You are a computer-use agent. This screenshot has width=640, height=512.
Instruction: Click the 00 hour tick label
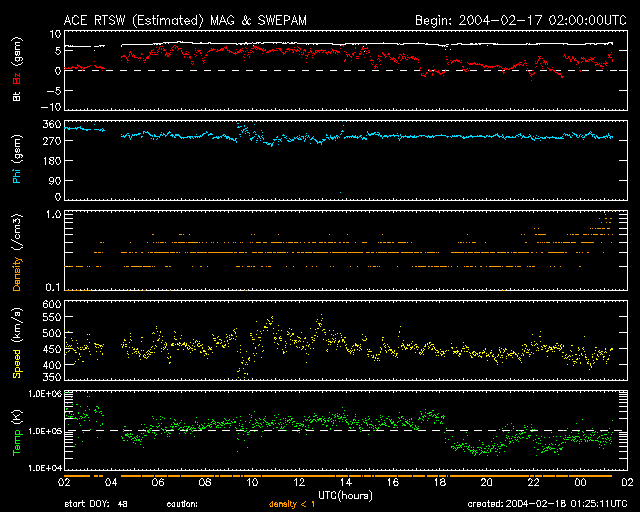point(580,482)
